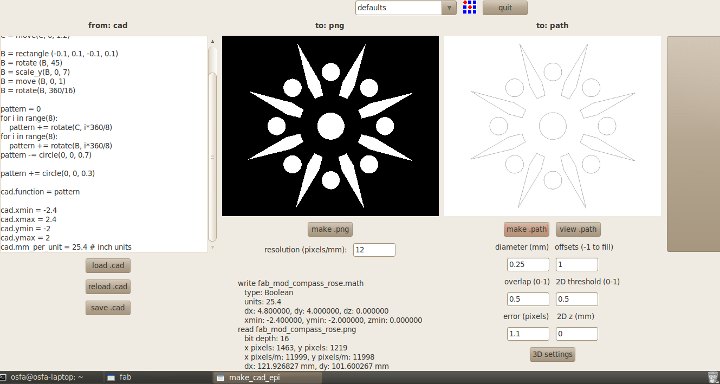Click the cad editor scrollbar down arrow
Image resolution: width=720 pixels, height=384 pixels.
point(213,247)
